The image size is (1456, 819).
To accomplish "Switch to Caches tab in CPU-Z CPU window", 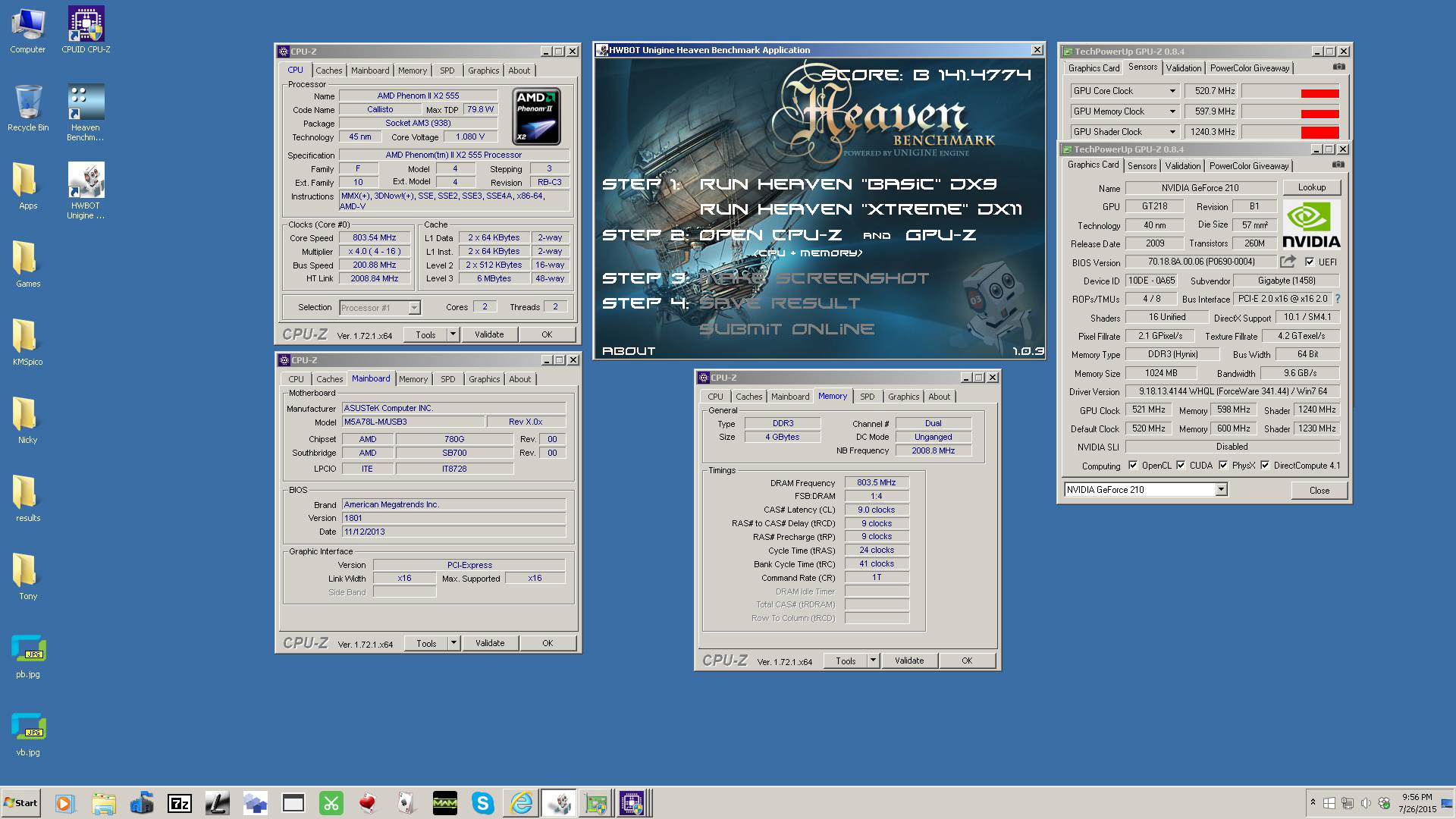I will [329, 71].
